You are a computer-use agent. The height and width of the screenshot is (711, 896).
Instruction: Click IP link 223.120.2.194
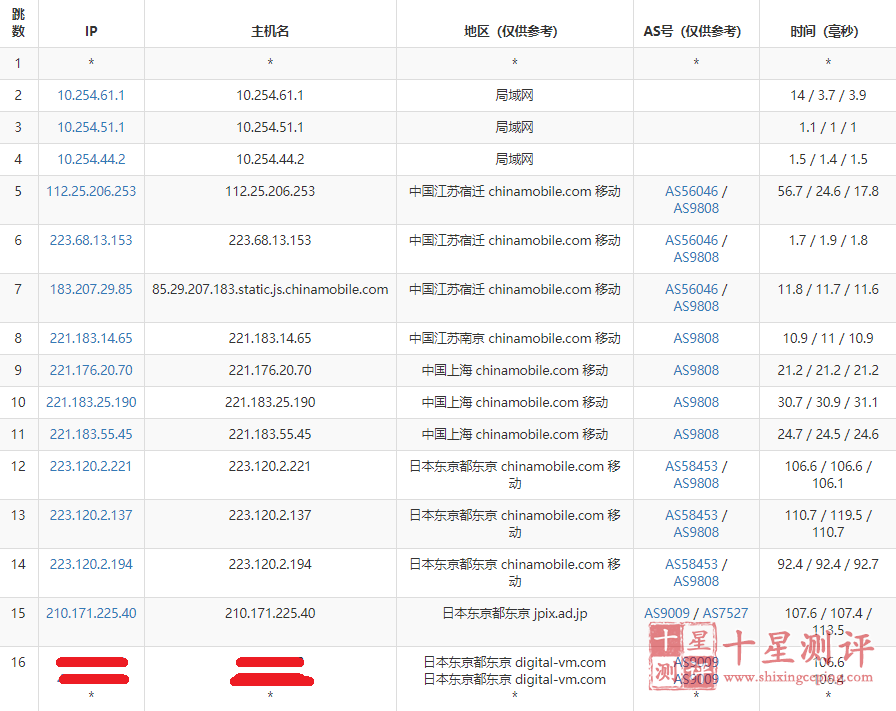pos(91,565)
